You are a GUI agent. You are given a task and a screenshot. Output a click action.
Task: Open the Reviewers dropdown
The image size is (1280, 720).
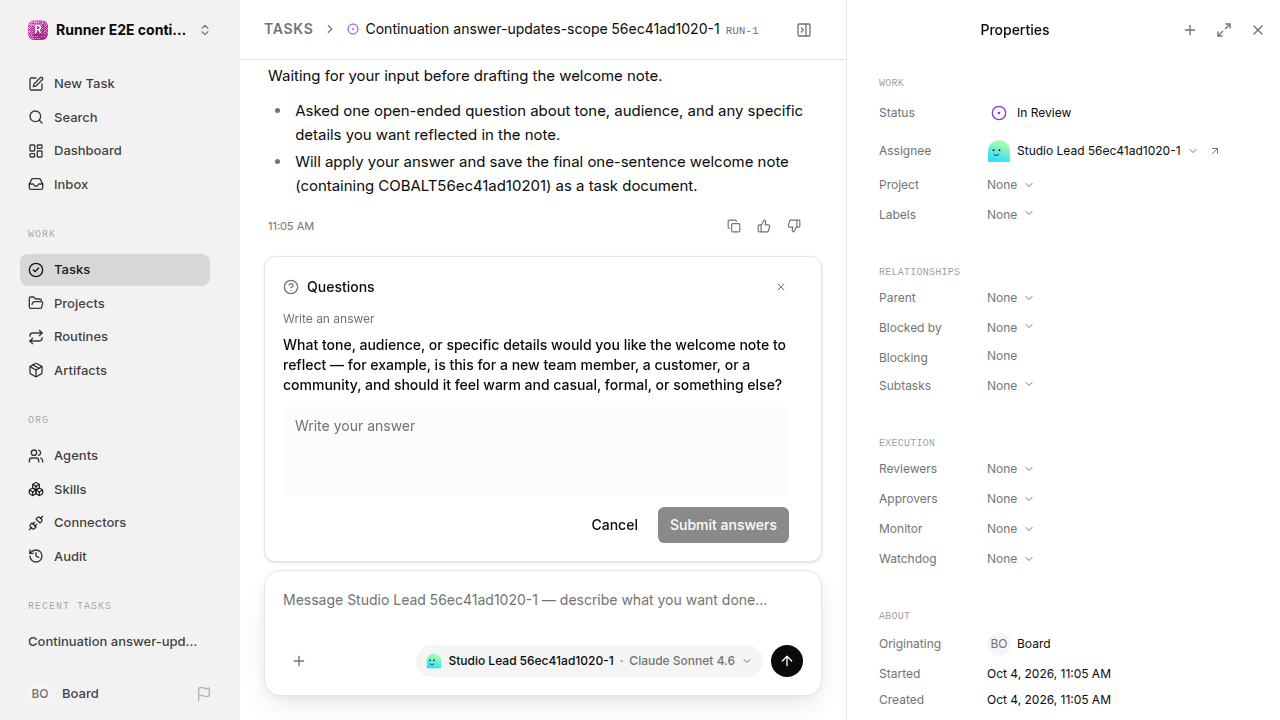coord(1010,469)
